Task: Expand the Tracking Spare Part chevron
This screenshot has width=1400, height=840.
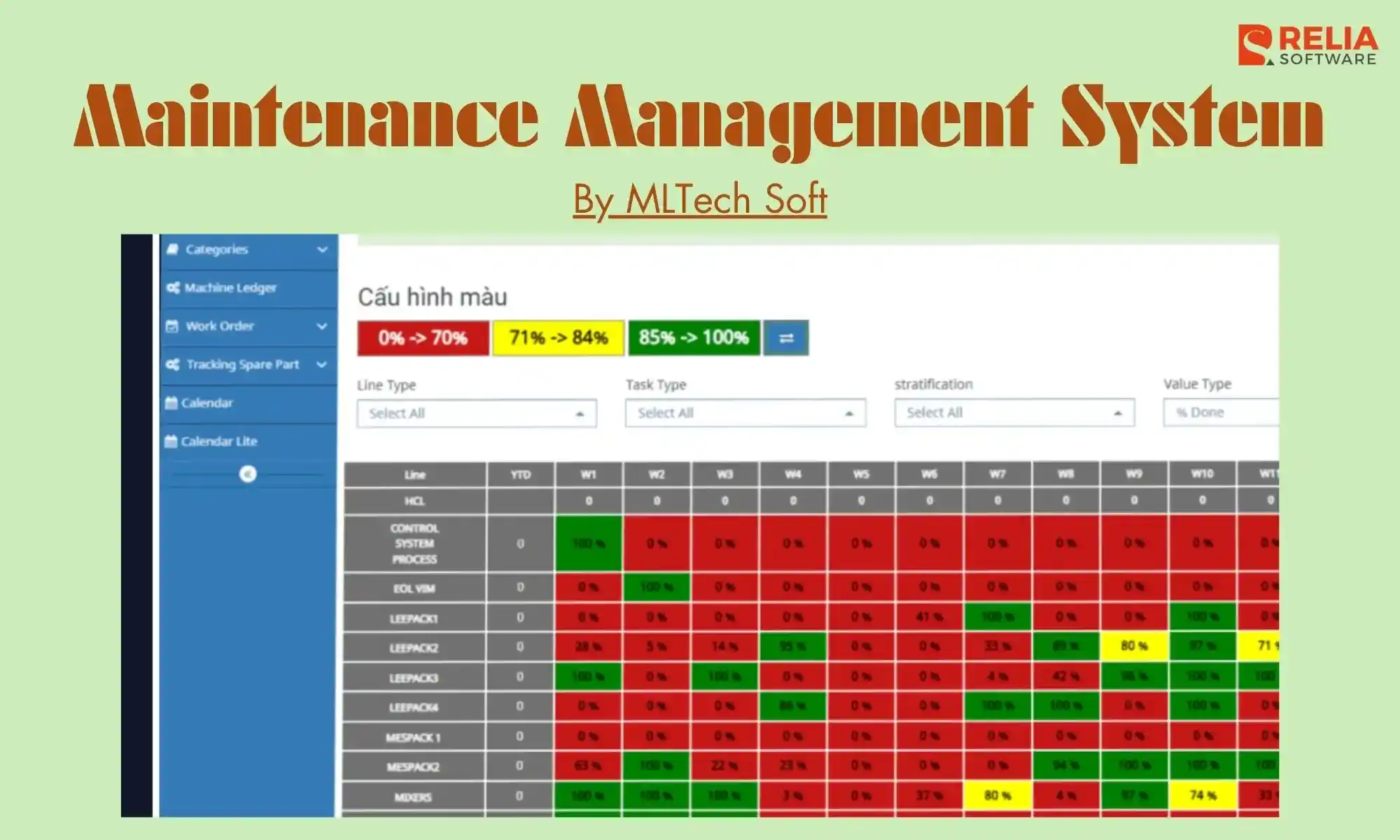Action: [x=322, y=365]
